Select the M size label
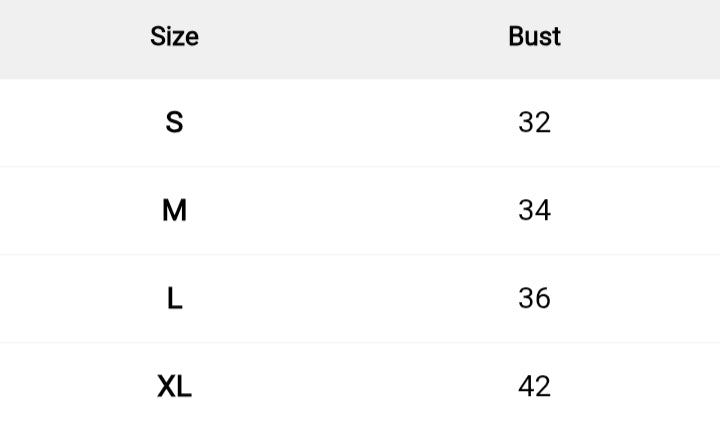 [174, 211]
